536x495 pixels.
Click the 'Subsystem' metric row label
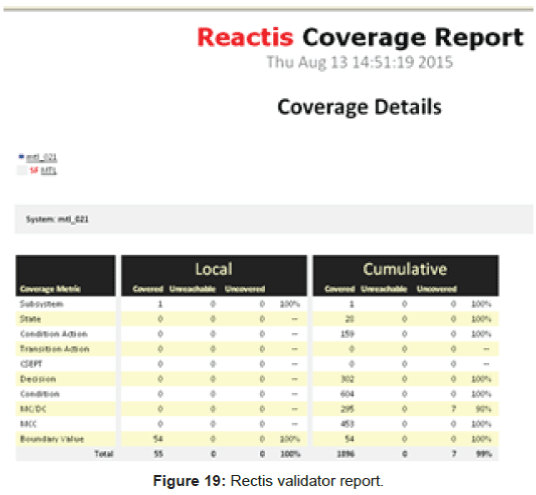click(41, 304)
